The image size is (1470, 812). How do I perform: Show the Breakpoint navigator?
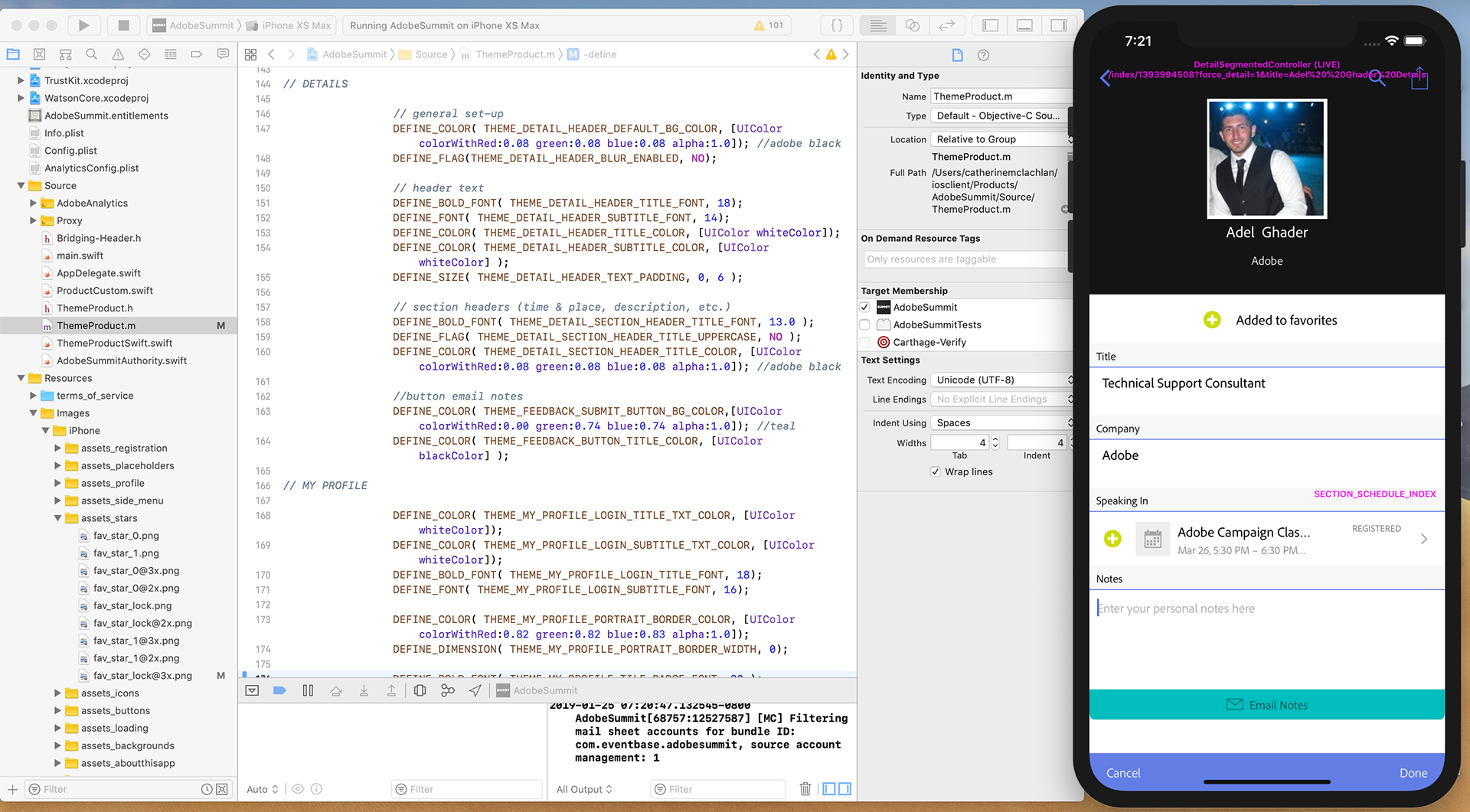(x=197, y=54)
